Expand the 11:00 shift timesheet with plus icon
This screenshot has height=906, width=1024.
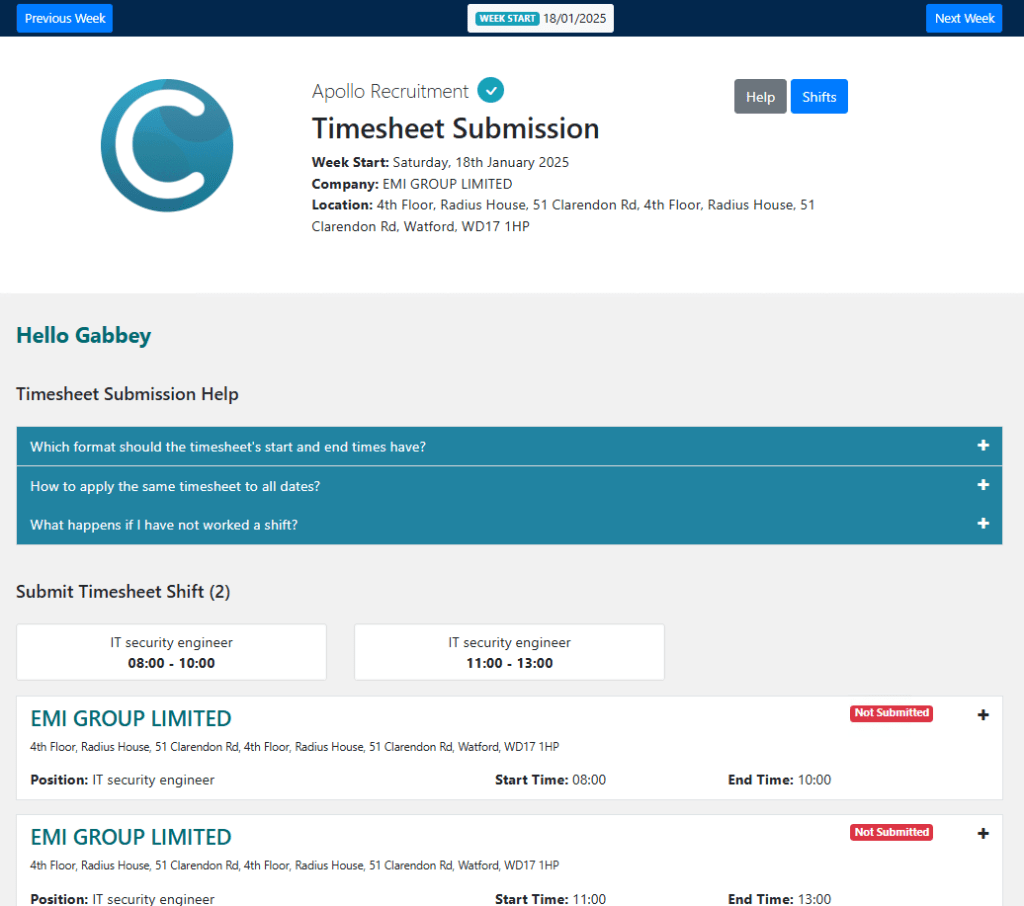(x=983, y=833)
